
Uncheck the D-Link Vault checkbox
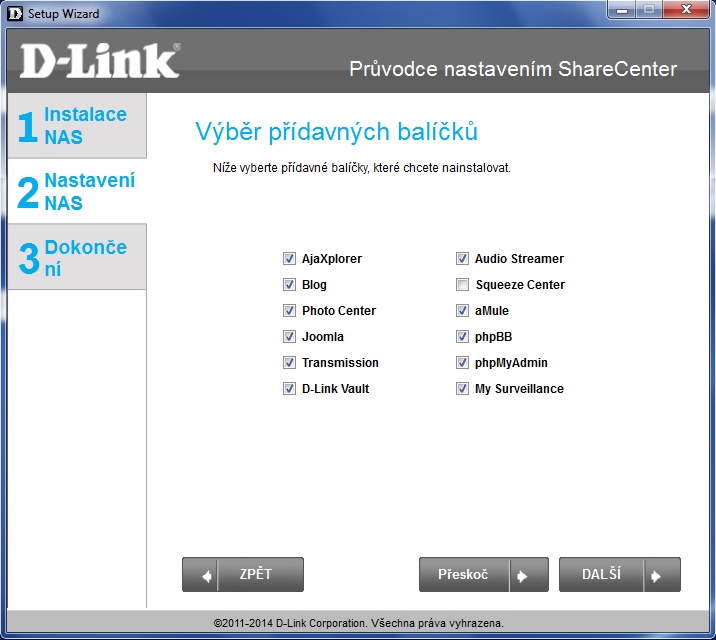[289, 389]
